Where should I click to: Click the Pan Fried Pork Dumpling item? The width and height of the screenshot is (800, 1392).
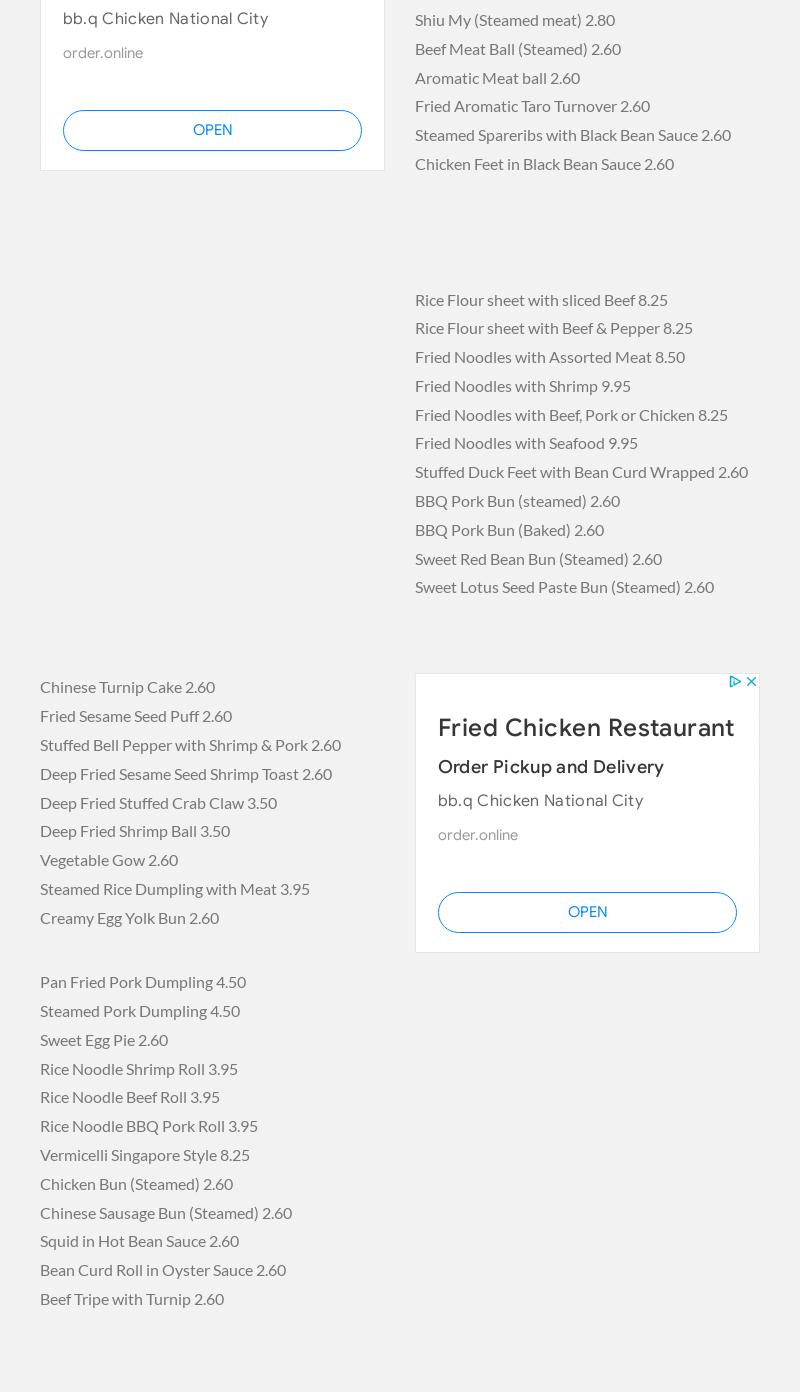pyautogui.click(x=143, y=982)
